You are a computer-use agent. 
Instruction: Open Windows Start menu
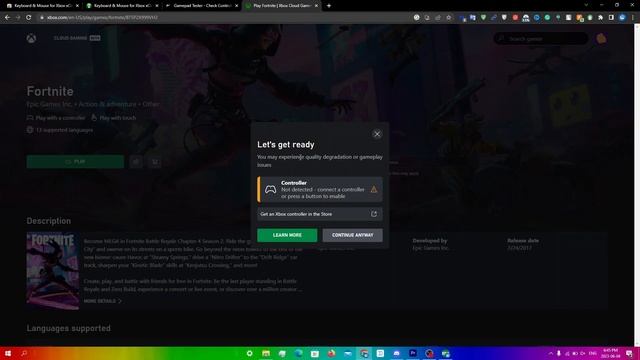click(x=8, y=353)
